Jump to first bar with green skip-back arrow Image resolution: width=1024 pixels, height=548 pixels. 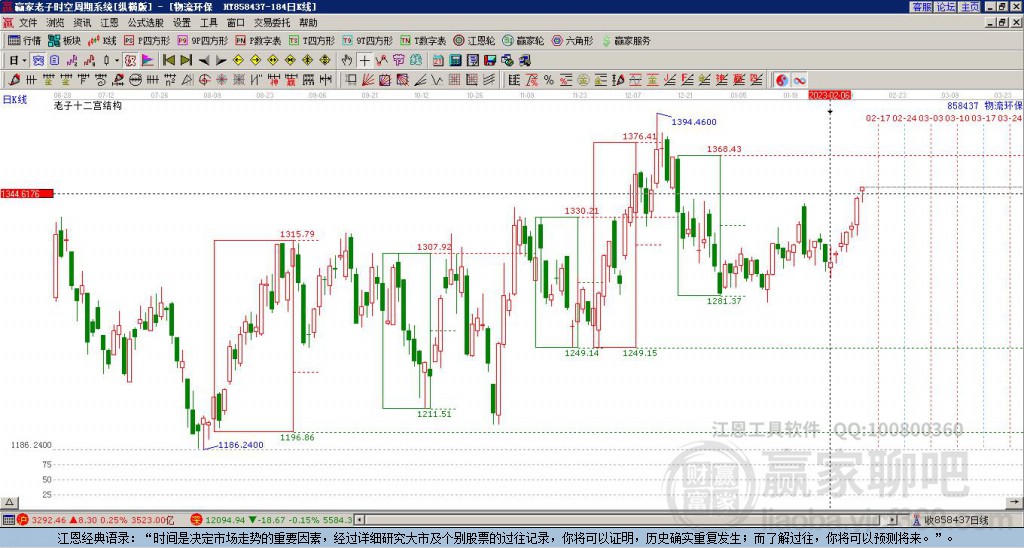pos(168,61)
